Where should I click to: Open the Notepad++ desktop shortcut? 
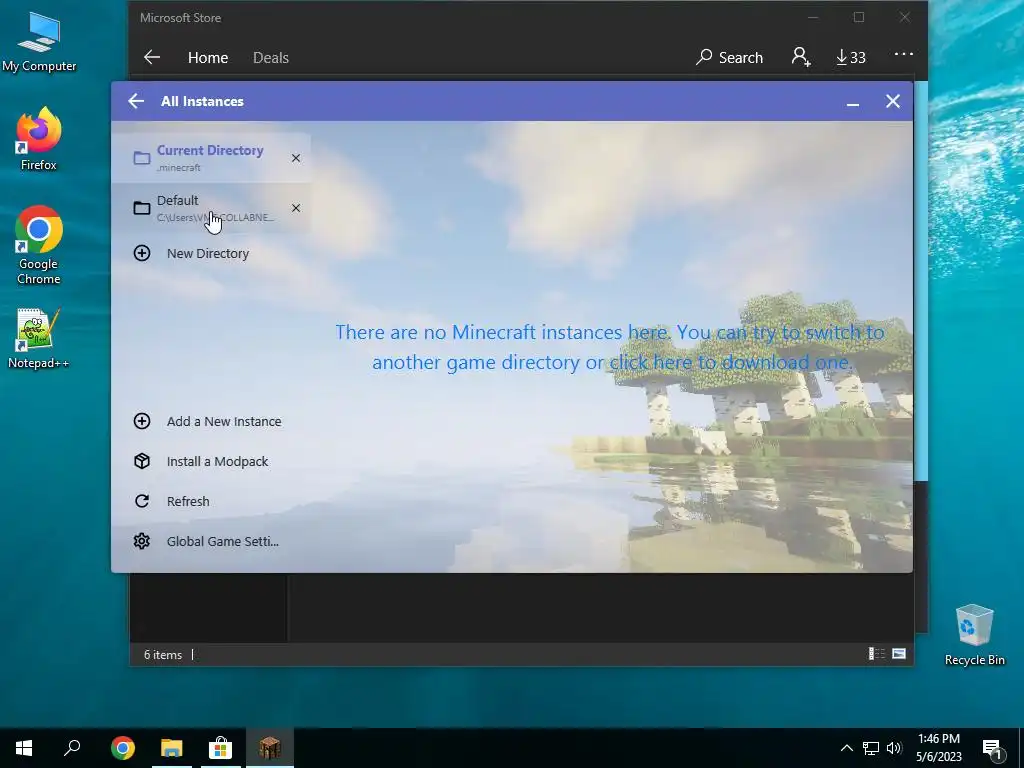click(38, 339)
